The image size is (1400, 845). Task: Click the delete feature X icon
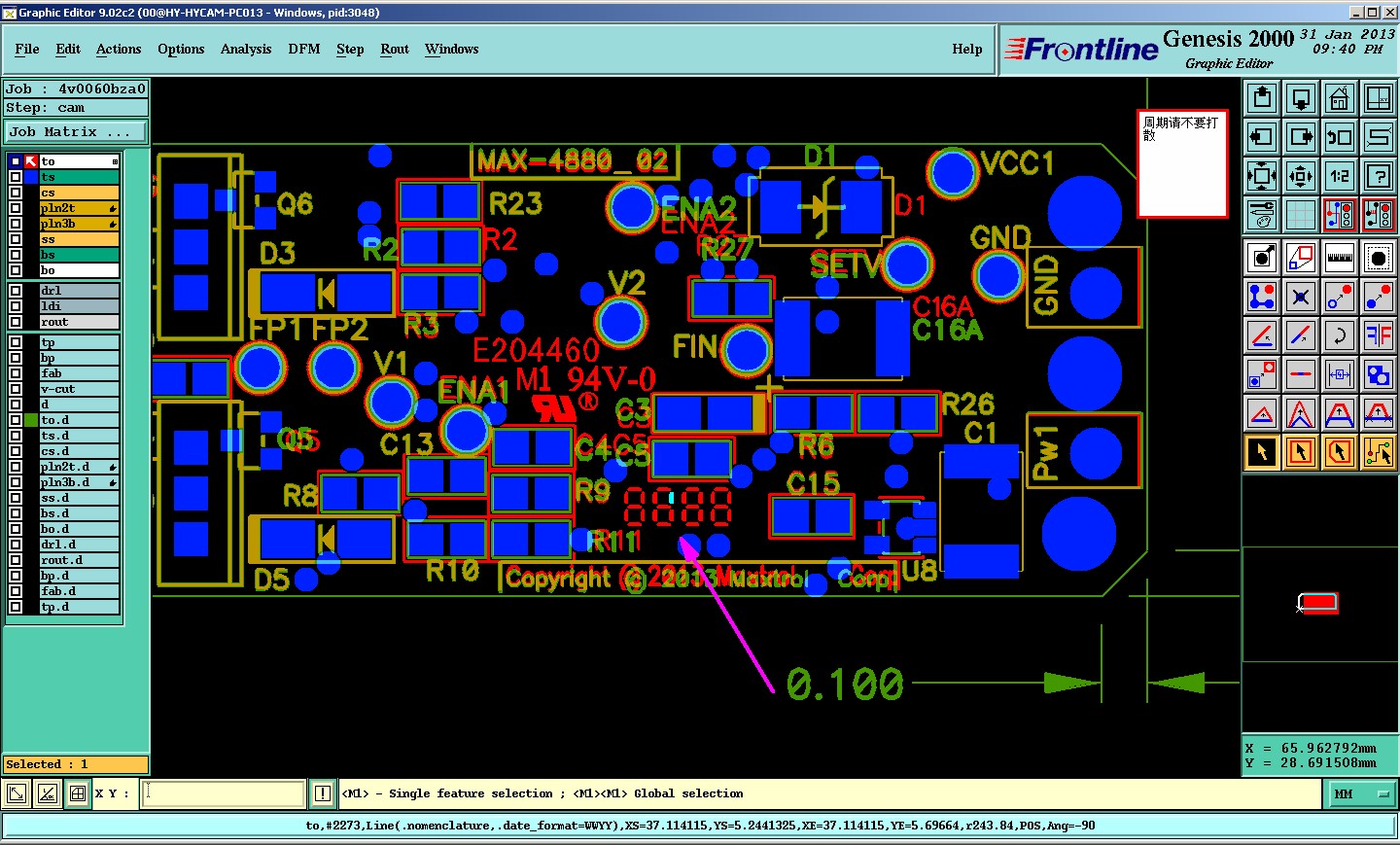pyautogui.click(x=1301, y=297)
